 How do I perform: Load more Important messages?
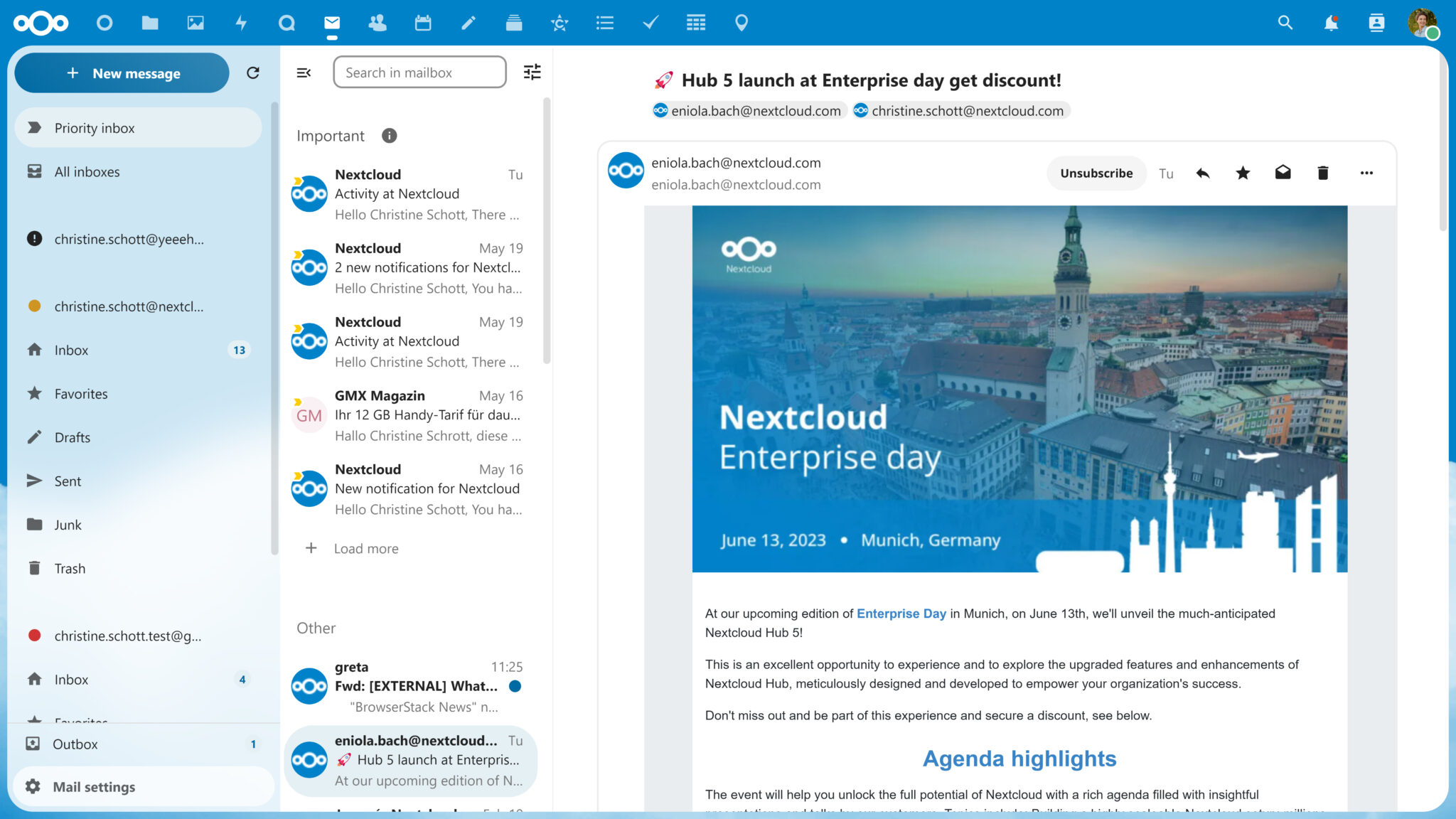coord(365,548)
